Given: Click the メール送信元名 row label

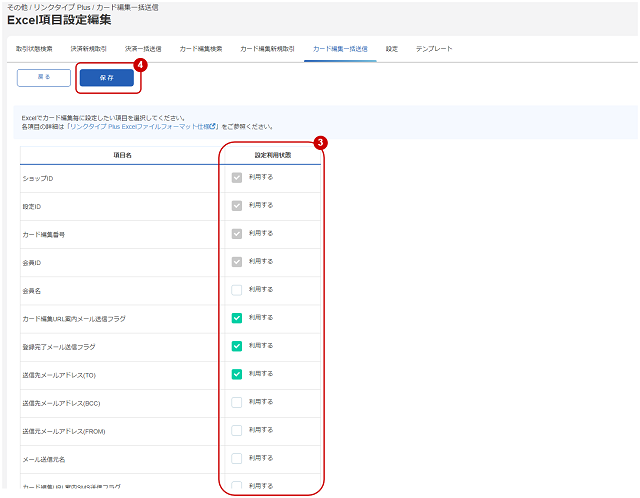Looking at the screenshot, I should coord(44,460).
